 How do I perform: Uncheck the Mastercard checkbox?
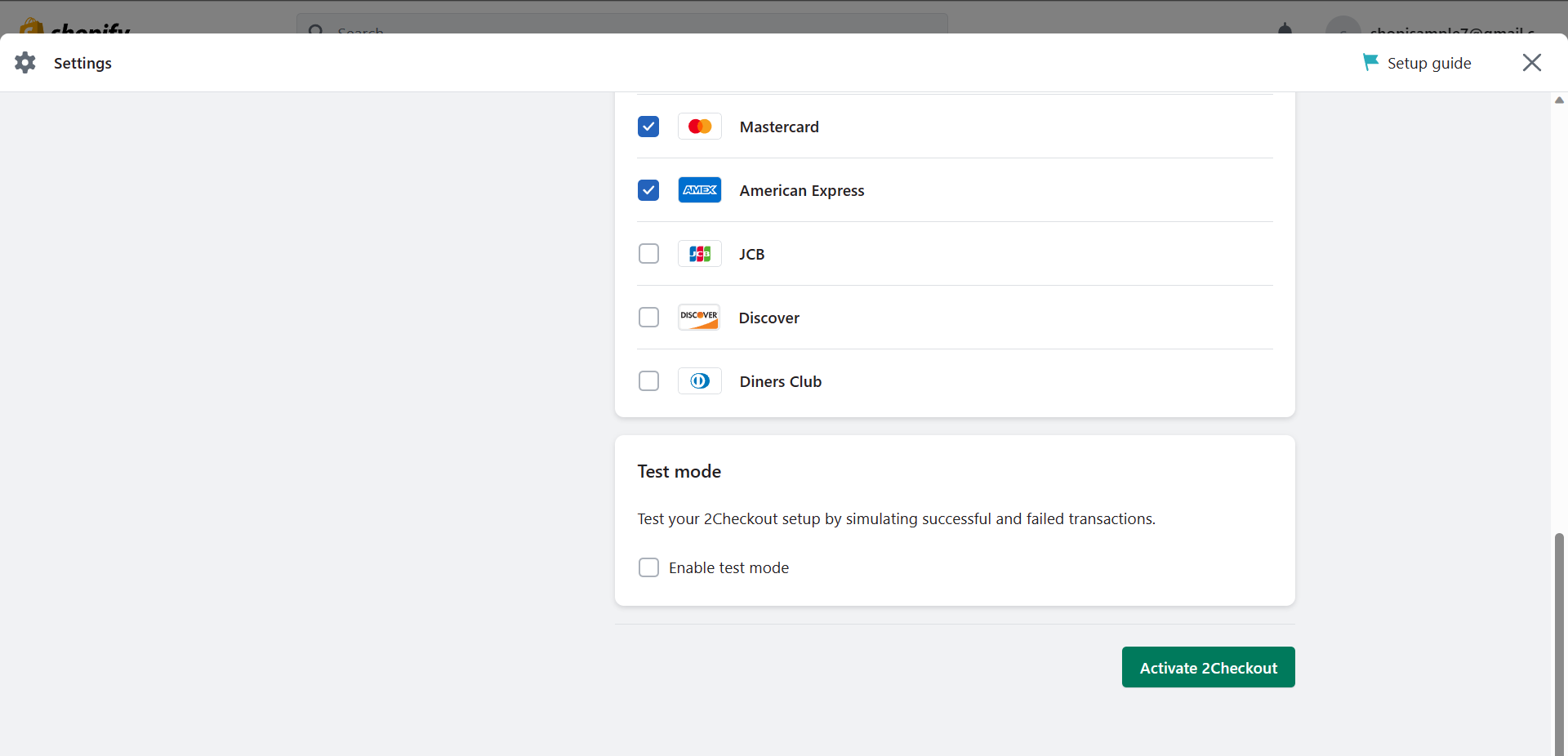[648, 127]
